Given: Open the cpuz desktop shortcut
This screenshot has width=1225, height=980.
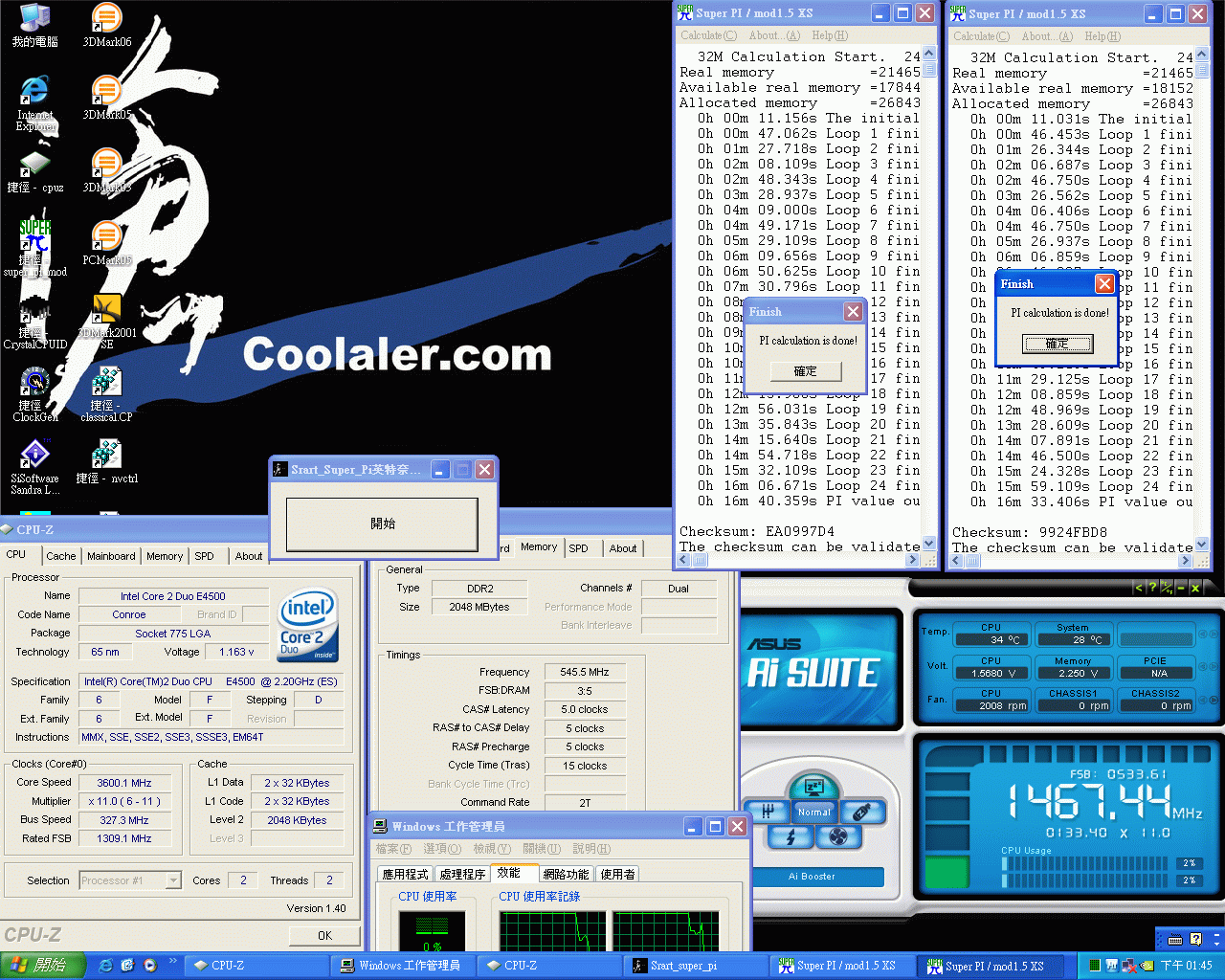Looking at the screenshot, I should point(34,171).
